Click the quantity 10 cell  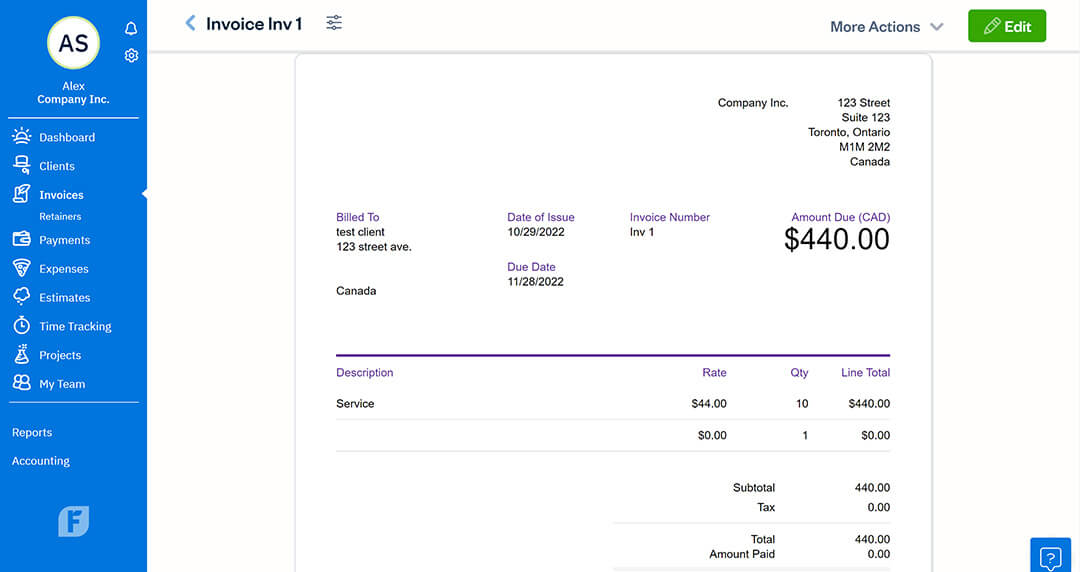point(802,404)
